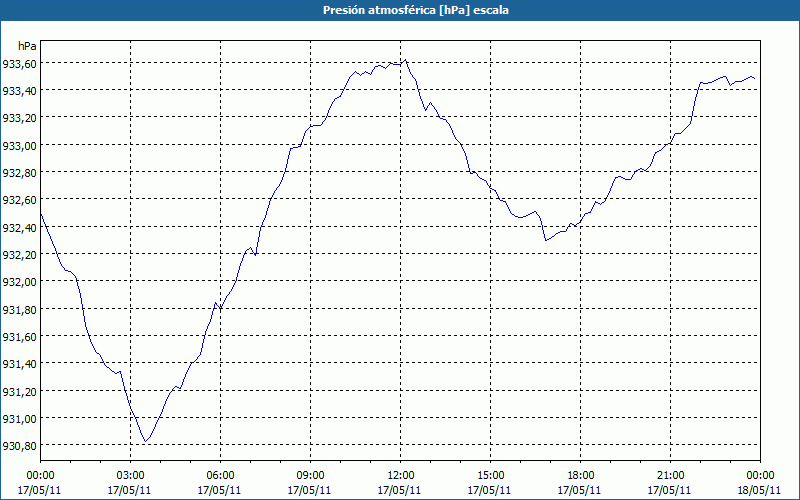Click the 931,40 pressure axis label

[19, 364]
